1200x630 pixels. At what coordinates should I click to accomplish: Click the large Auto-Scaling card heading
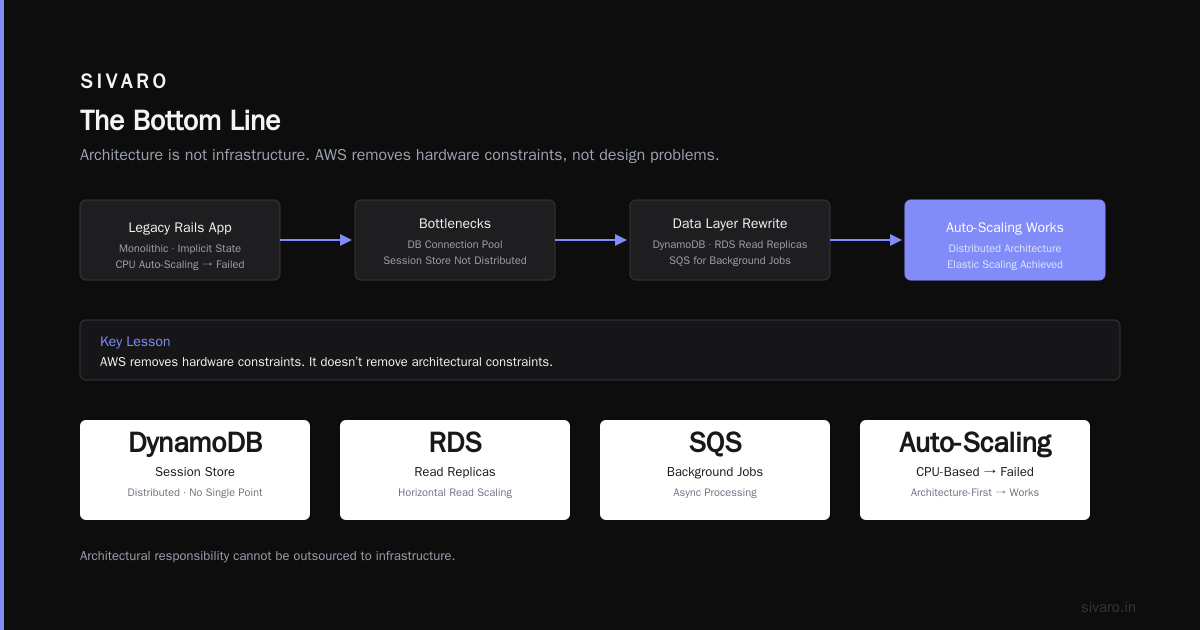(975, 443)
